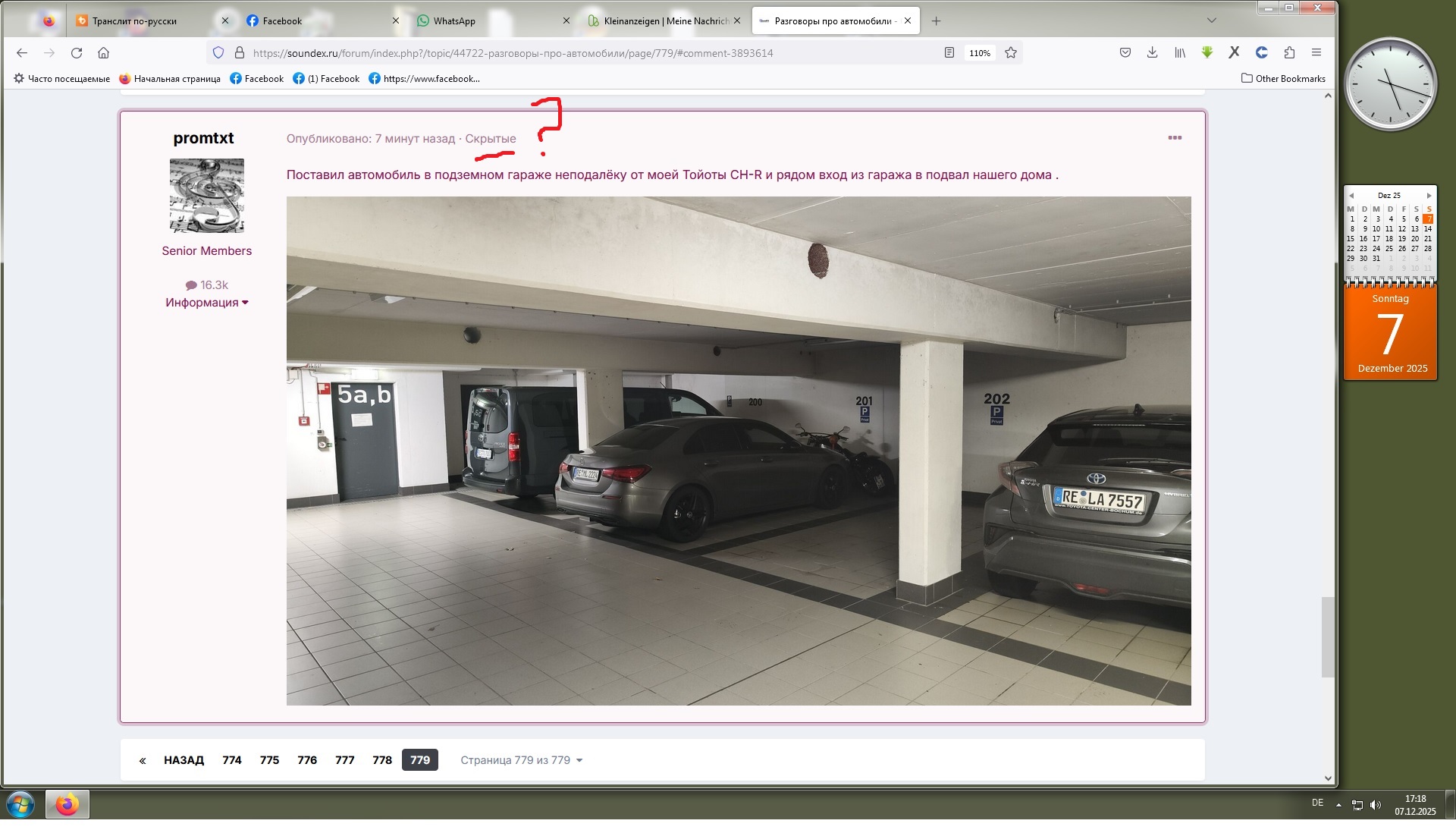The width and height of the screenshot is (1456, 833).
Task: Expand the Информация dropdown under promtxt
Action: (x=206, y=303)
